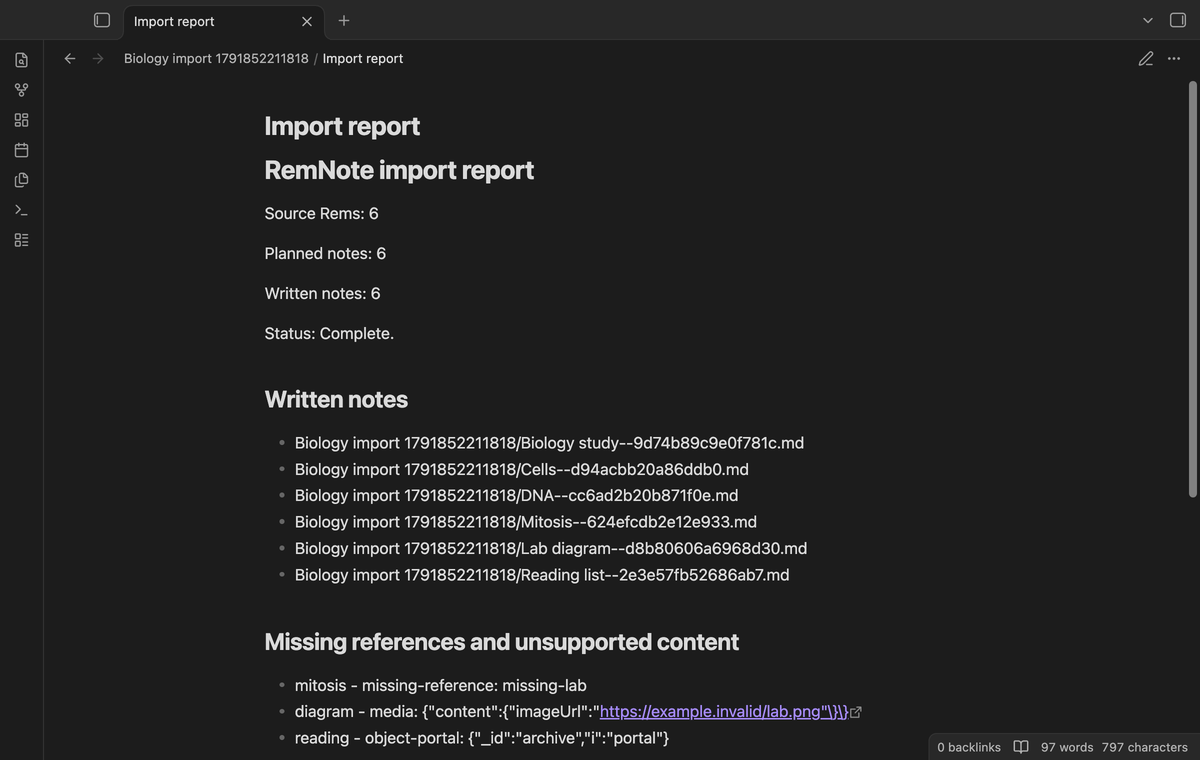This screenshot has height=760, width=1200.
Task: Click the bottom ribbon list icon
Action: (x=21, y=240)
